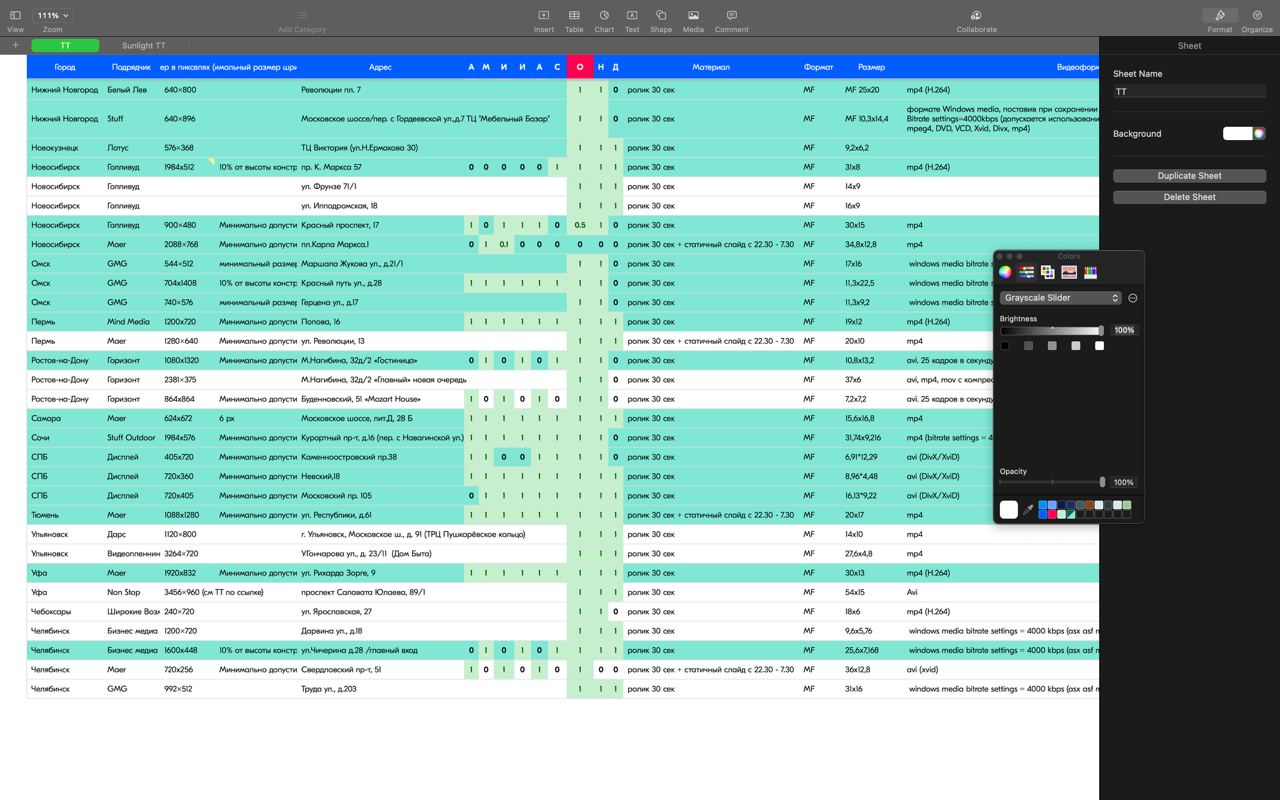Select the 'Белый Лев' contractor cell

tap(132, 90)
